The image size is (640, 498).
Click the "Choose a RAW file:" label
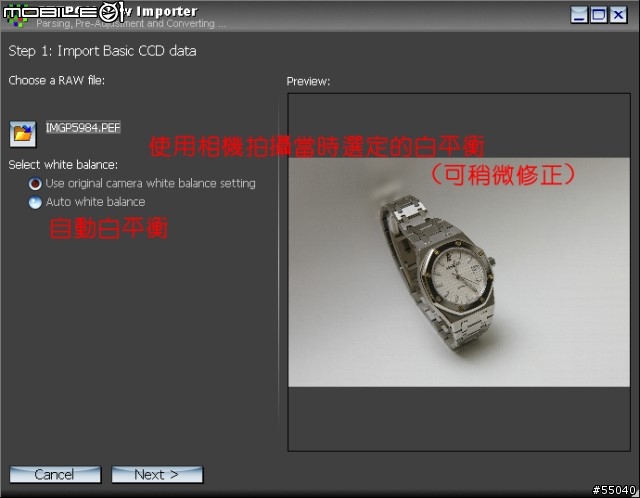point(57,80)
